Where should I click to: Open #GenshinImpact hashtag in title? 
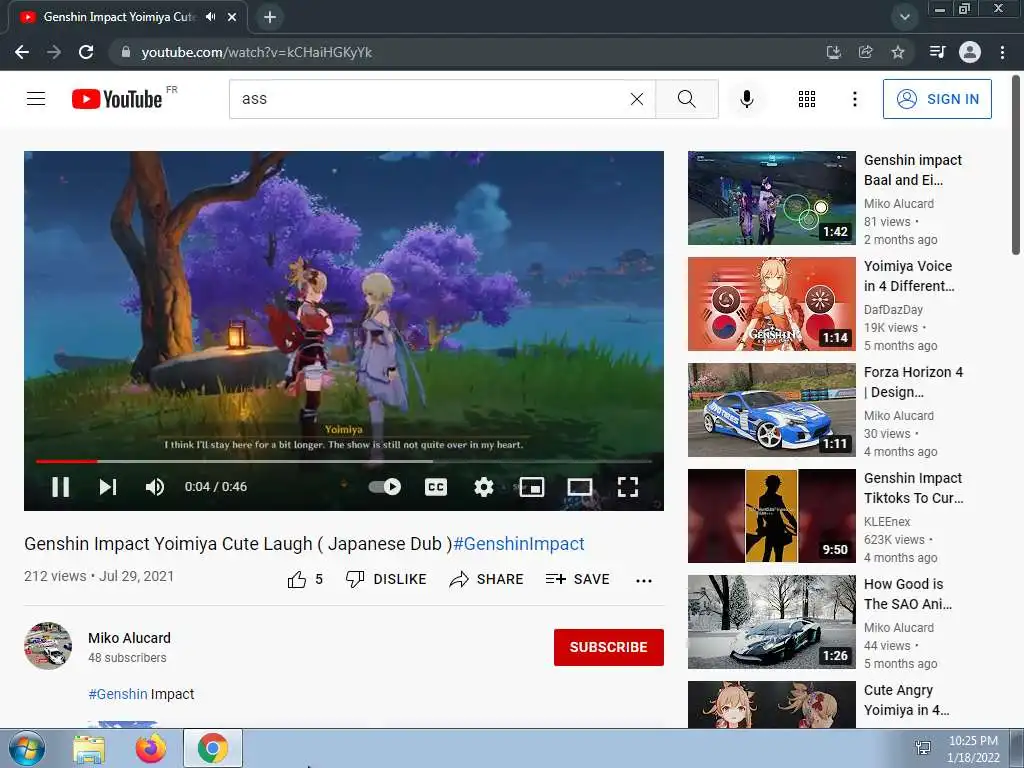(519, 543)
